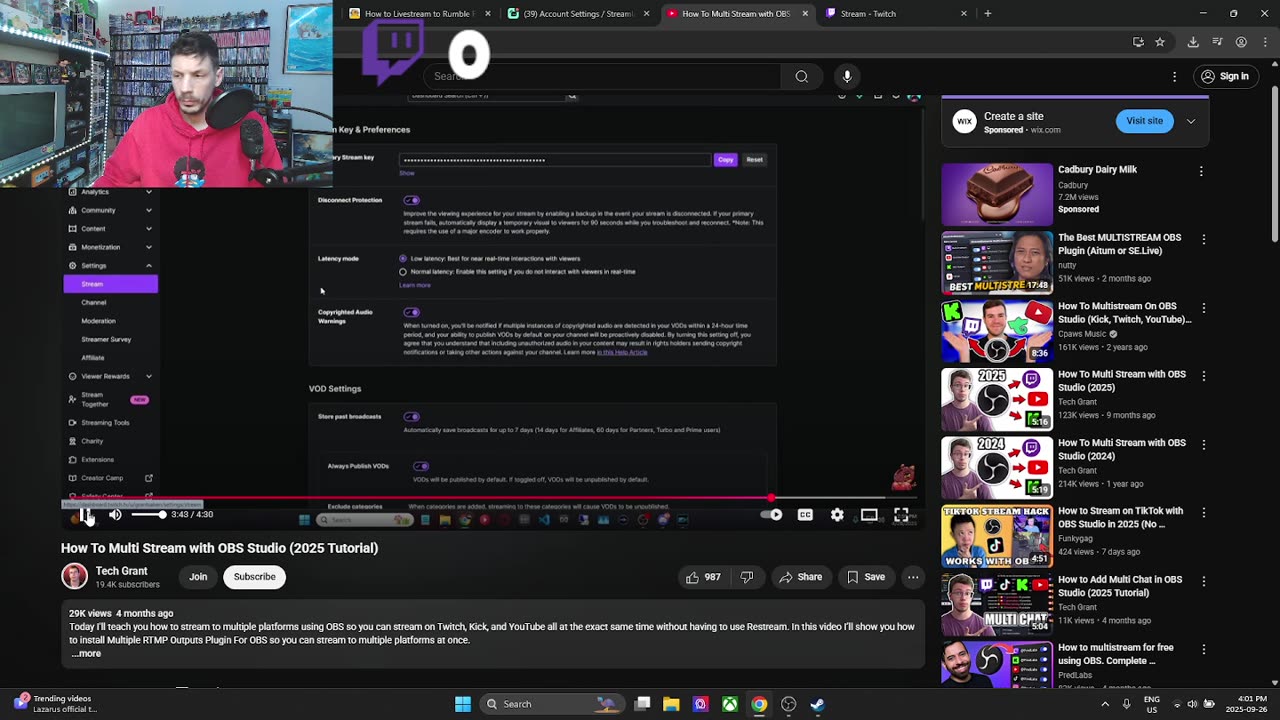The height and width of the screenshot is (720, 1280).
Task: Toggle Always Publish VODs switch
Action: point(421,466)
